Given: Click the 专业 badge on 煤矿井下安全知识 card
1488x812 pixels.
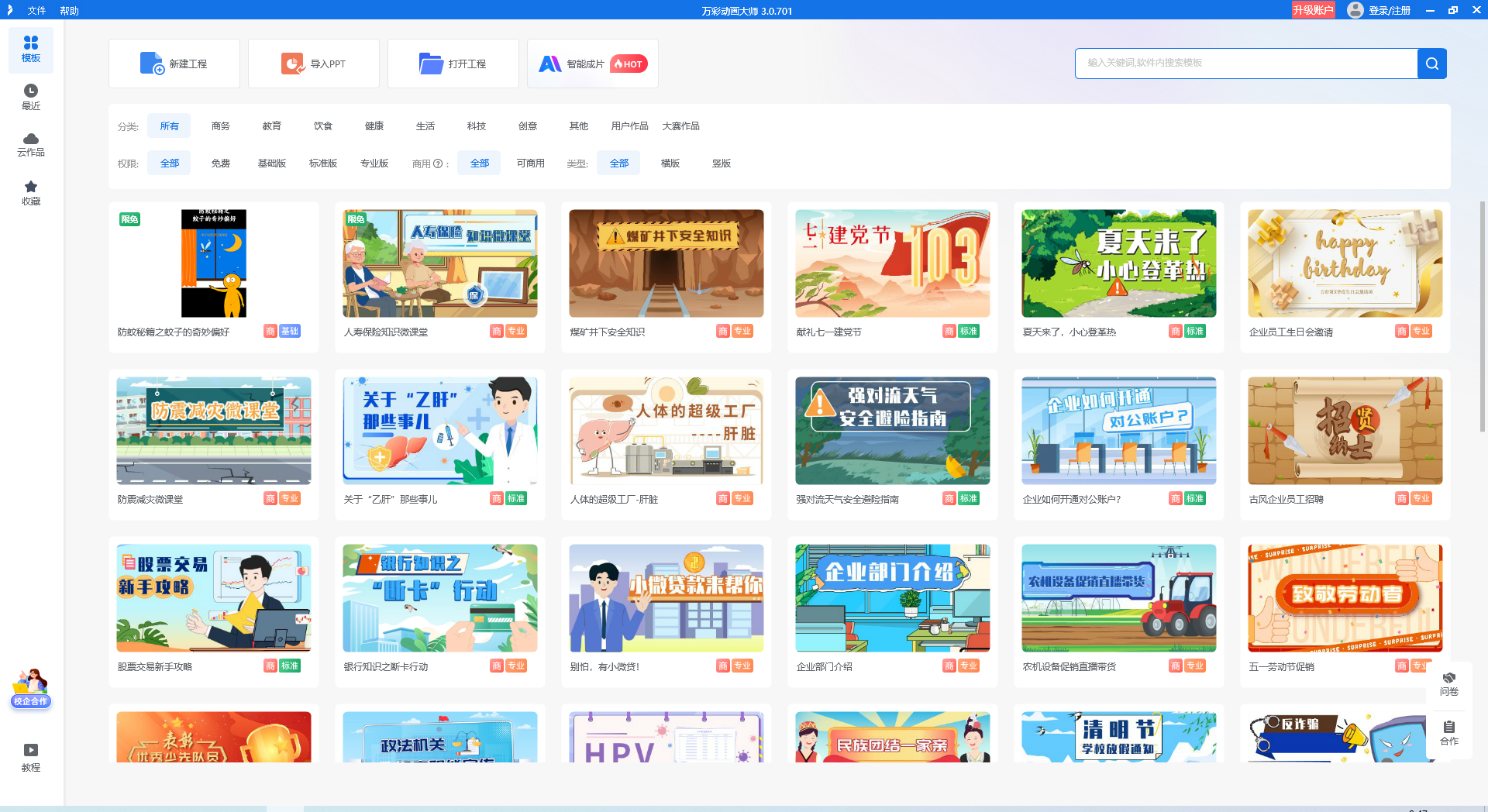Looking at the screenshot, I should (742, 331).
